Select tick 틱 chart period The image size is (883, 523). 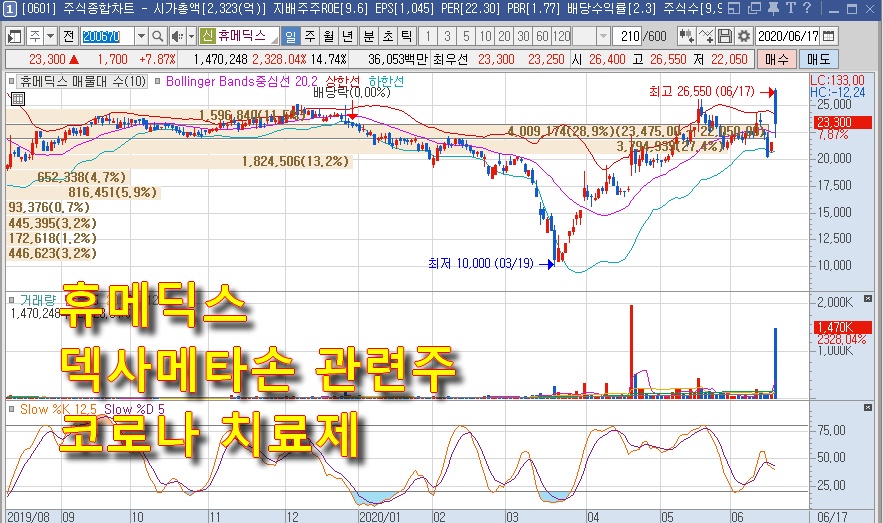(407, 37)
